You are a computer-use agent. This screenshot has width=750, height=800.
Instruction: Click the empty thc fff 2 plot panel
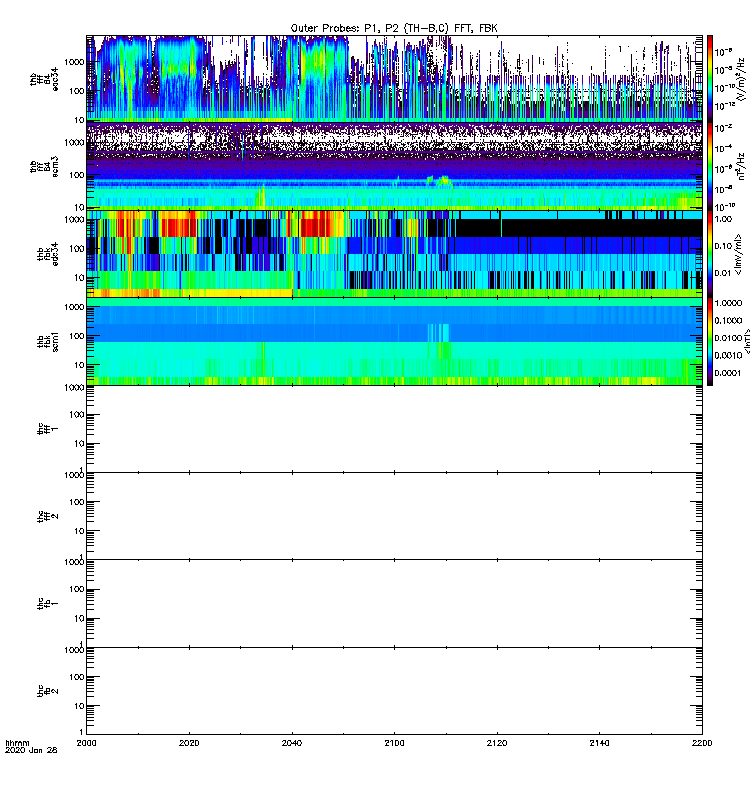pos(394,516)
